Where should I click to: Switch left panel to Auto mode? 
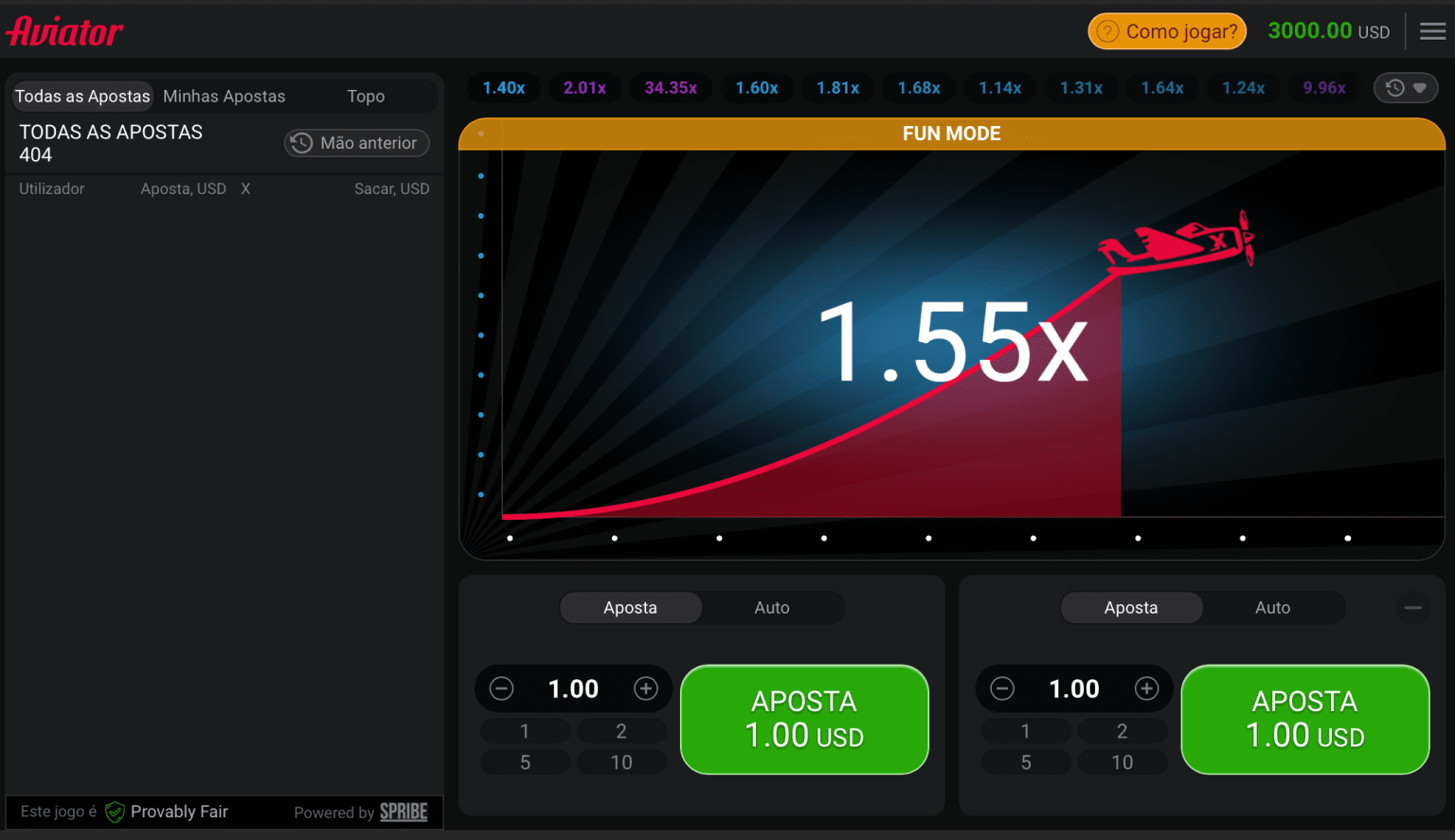(772, 607)
